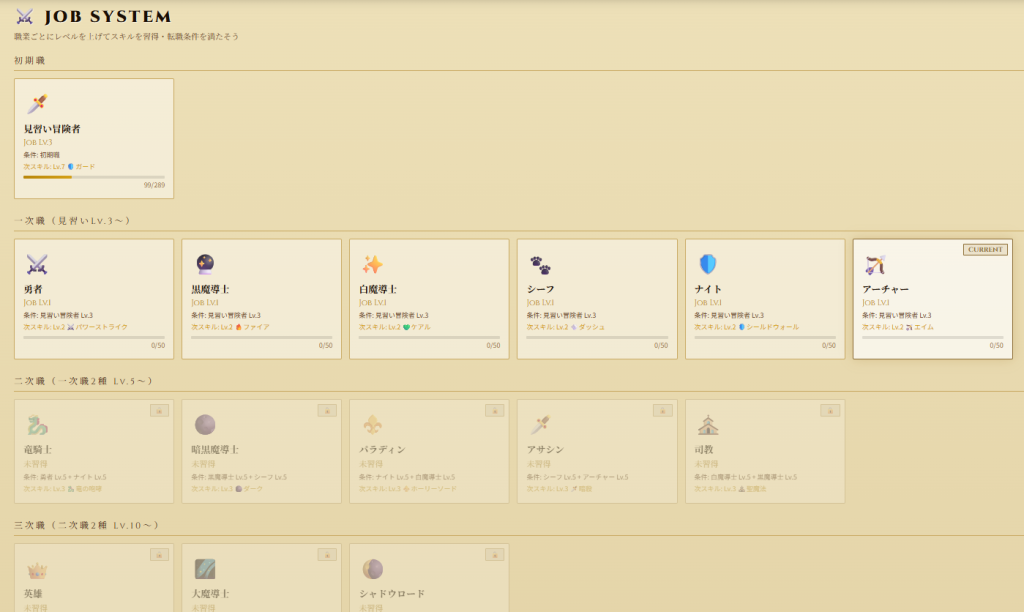Click the moon icon on シャドウロード card

pyautogui.click(x=372, y=569)
